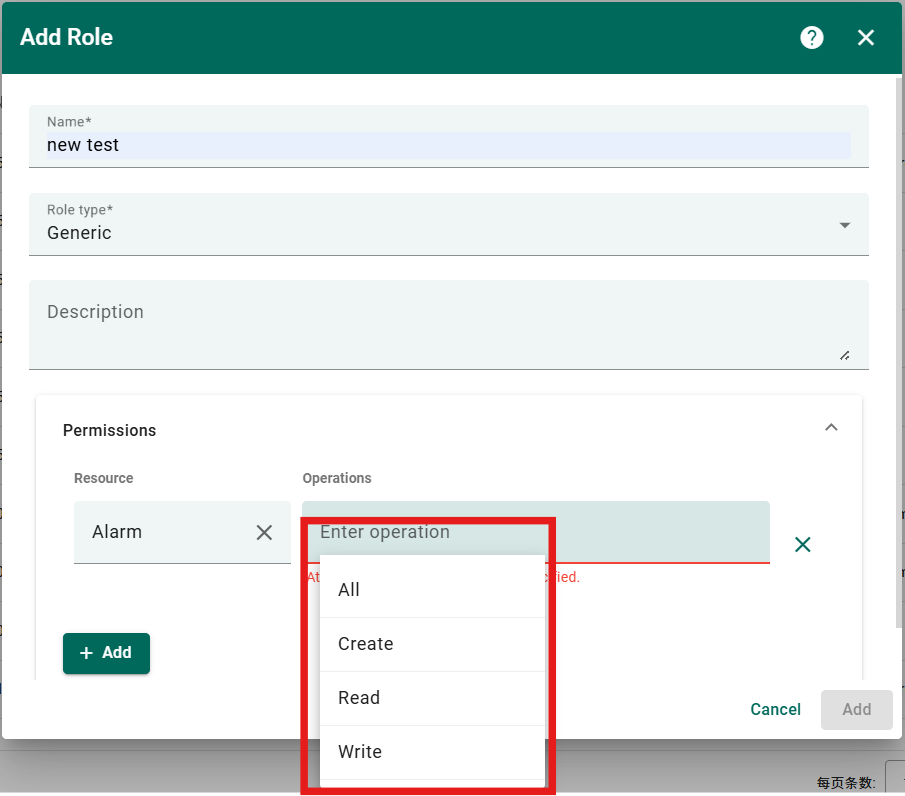Clear the Alarm resource selection
The width and height of the screenshot is (905, 796).
tap(264, 532)
